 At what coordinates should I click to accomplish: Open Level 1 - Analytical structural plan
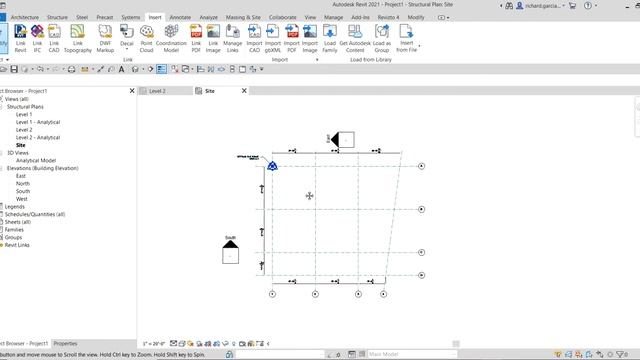click(x=38, y=122)
